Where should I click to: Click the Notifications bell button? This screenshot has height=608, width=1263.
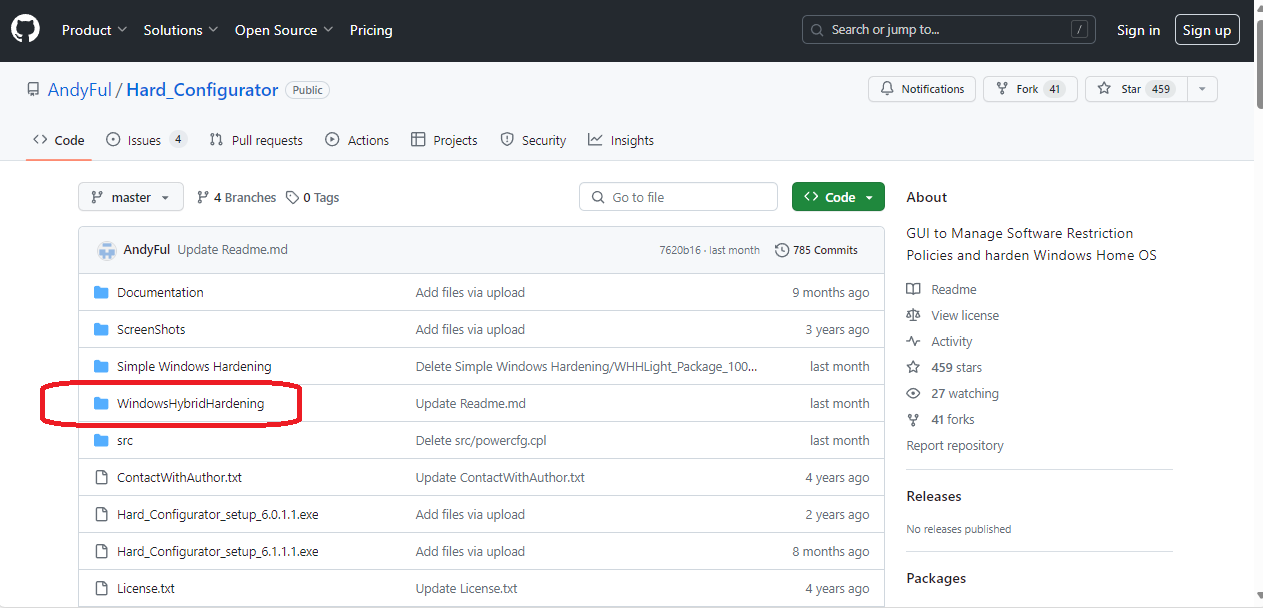922,89
